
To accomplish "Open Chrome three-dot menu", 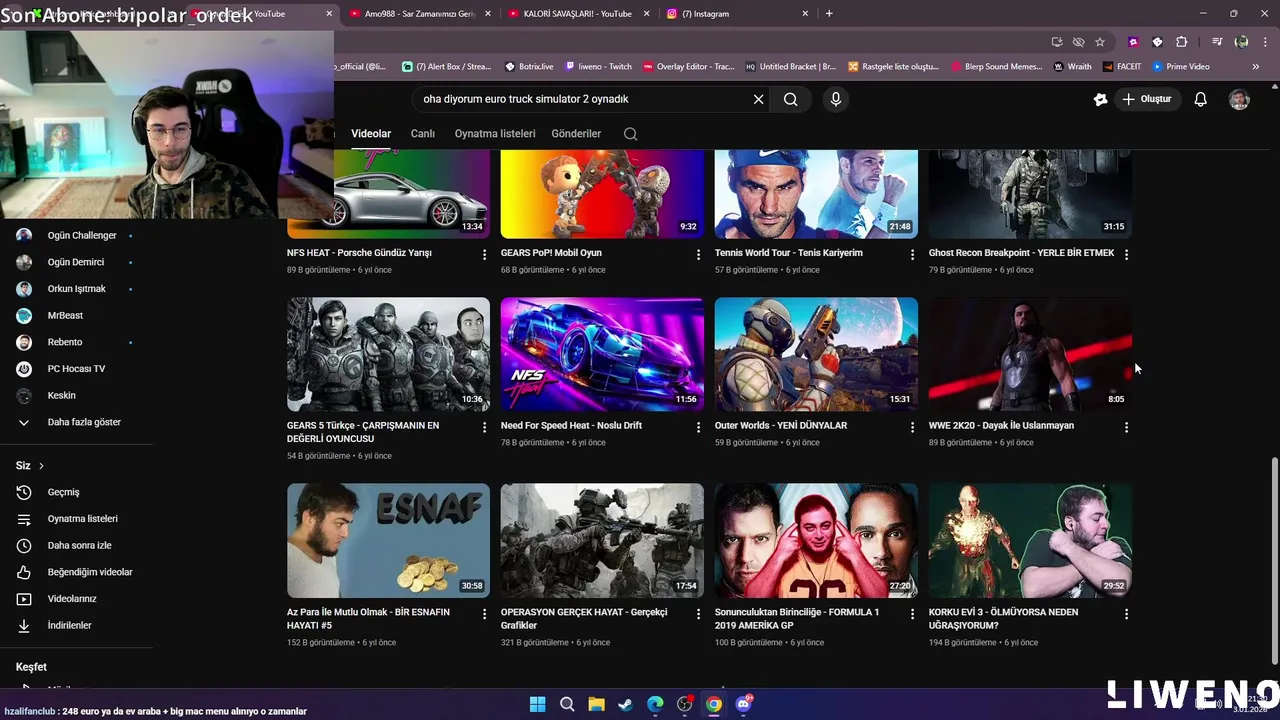I will [1265, 42].
